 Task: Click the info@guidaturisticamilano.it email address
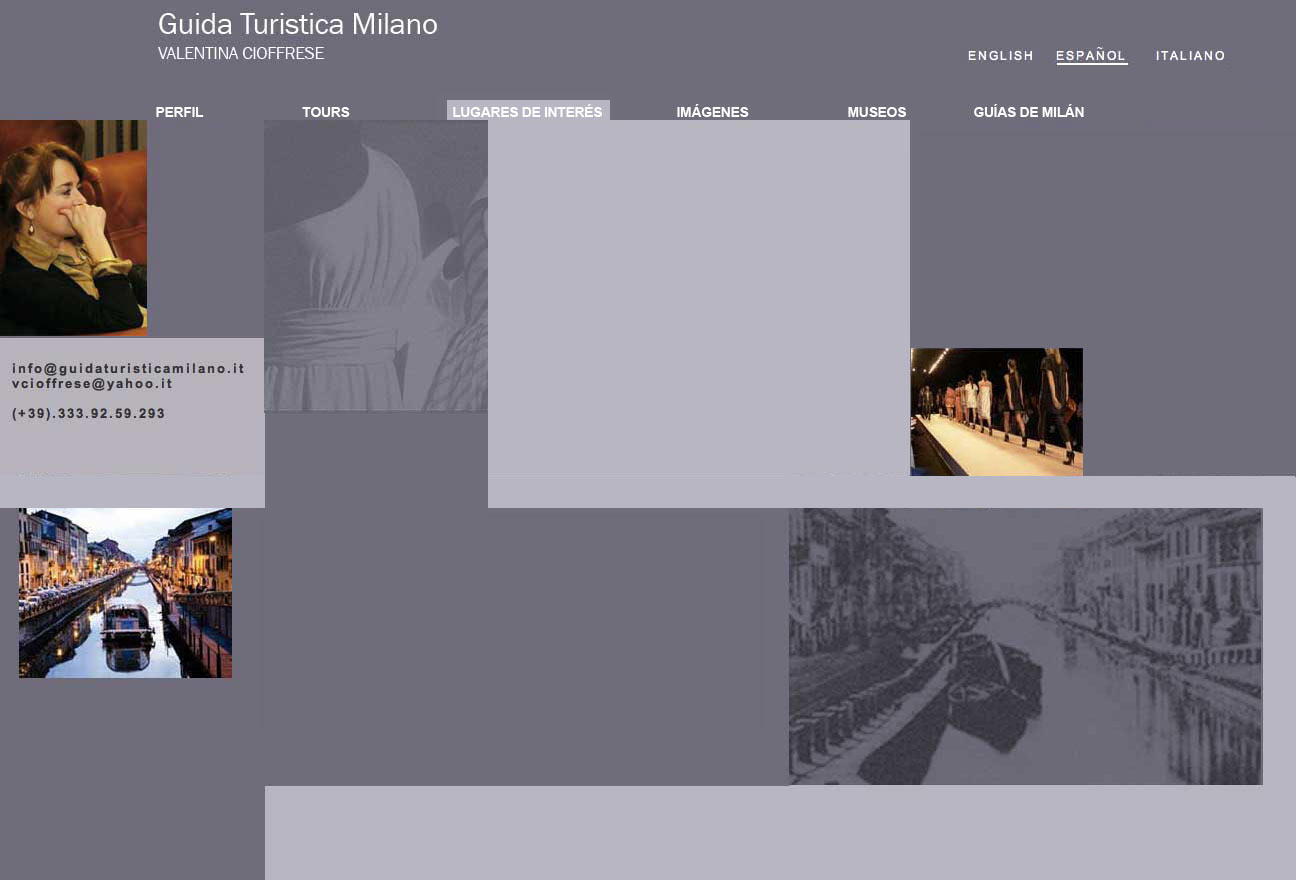point(128,368)
